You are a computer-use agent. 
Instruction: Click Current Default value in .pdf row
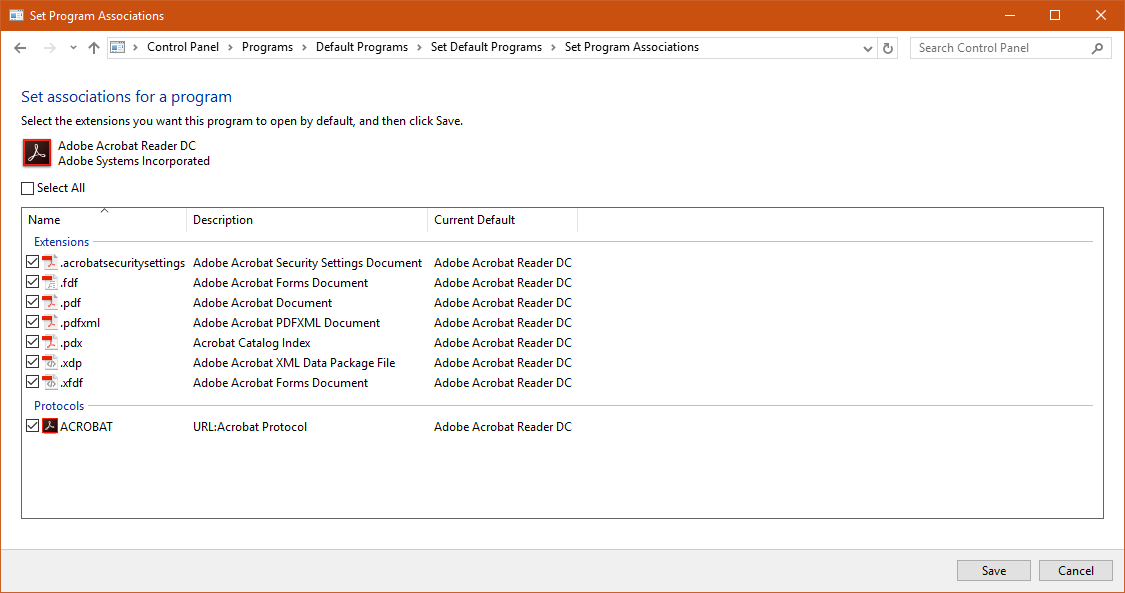(x=503, y=303)
